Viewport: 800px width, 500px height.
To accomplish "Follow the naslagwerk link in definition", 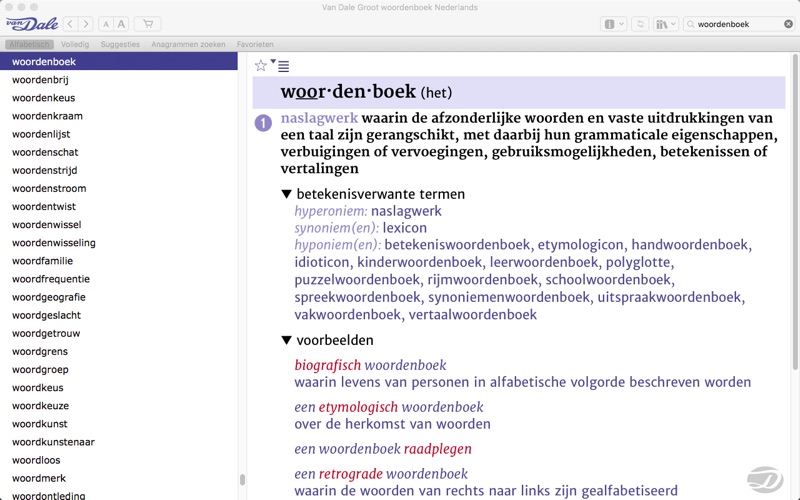I will pos(319,118).
